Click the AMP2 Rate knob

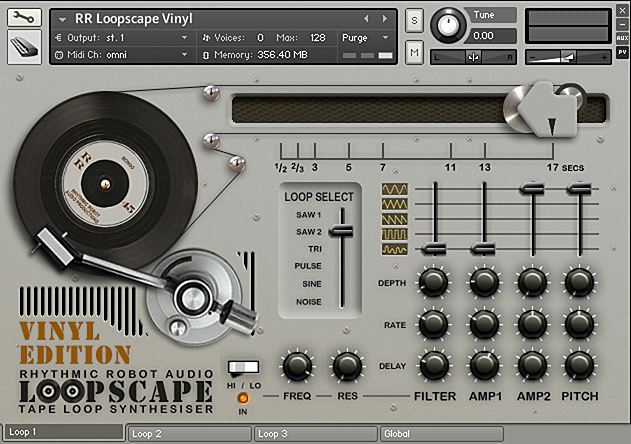[532, 324]
